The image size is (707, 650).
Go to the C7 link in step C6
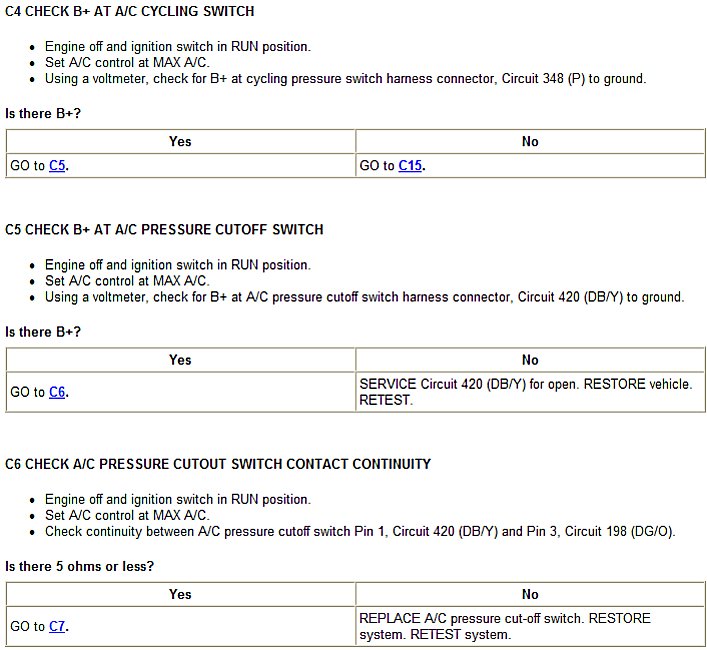click(57, 627)
